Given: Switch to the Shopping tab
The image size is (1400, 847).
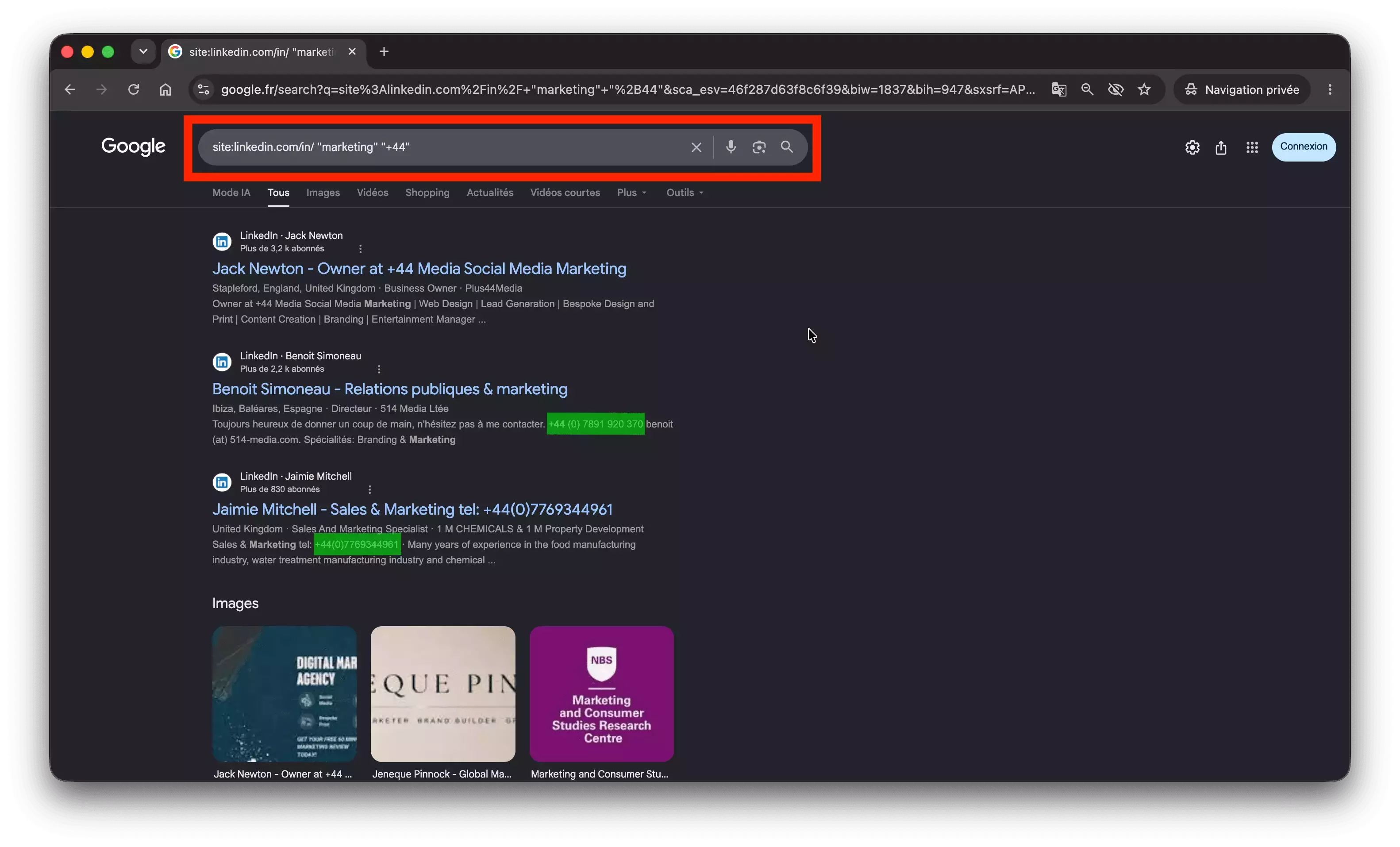Looking at the screenshot, I should 427,192.
